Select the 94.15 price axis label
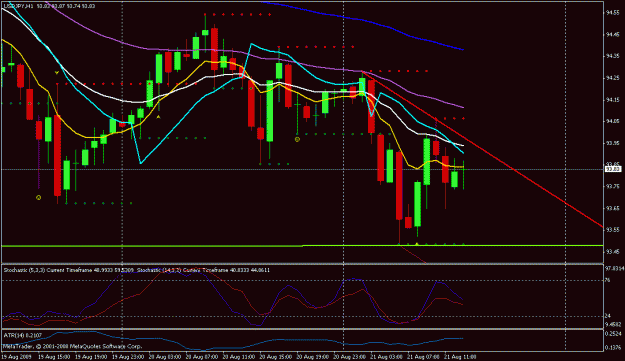Viewport: 625px width, 361px height. [x=612, y=100]
